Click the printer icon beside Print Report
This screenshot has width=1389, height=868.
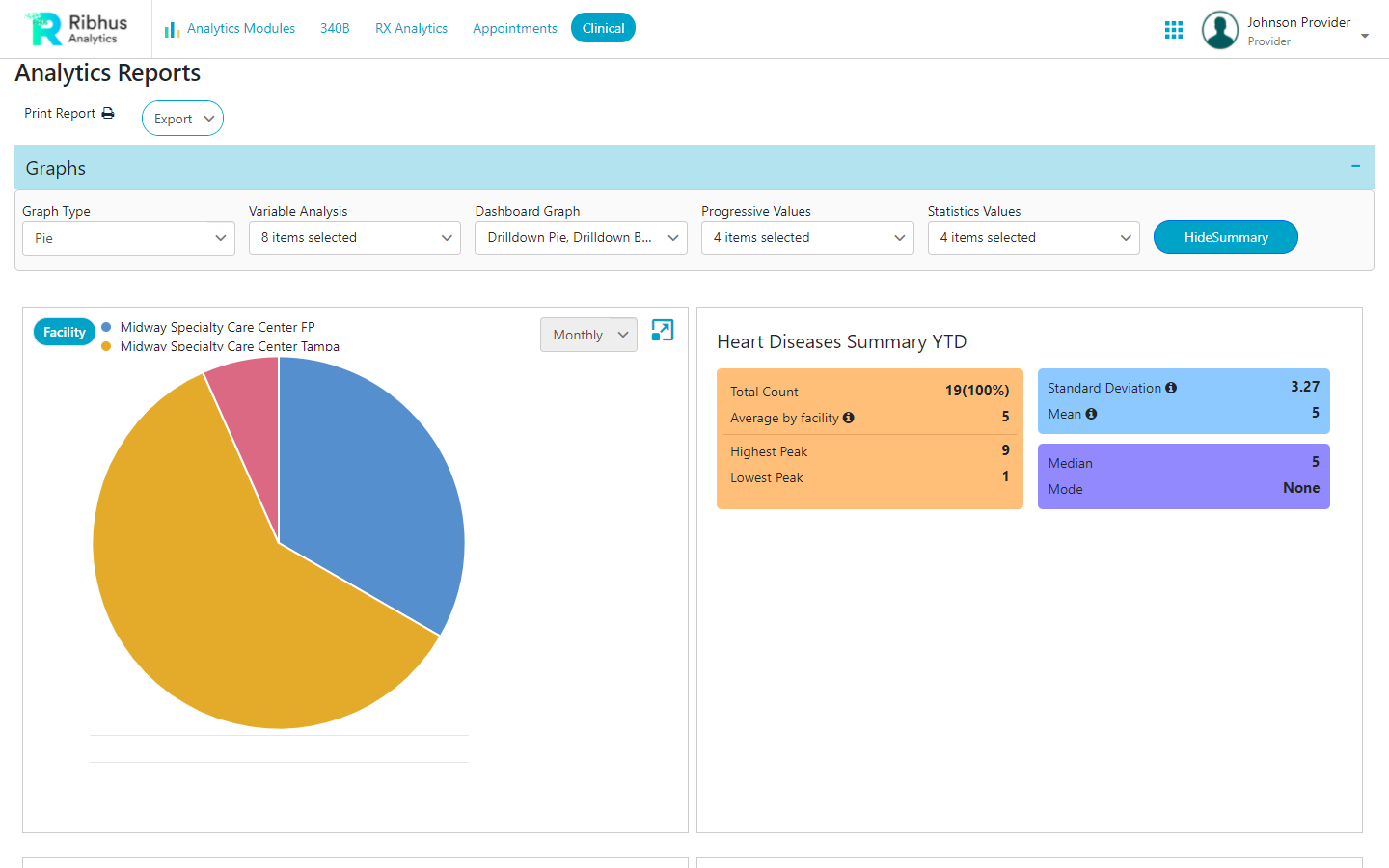[x=108, y=113]
